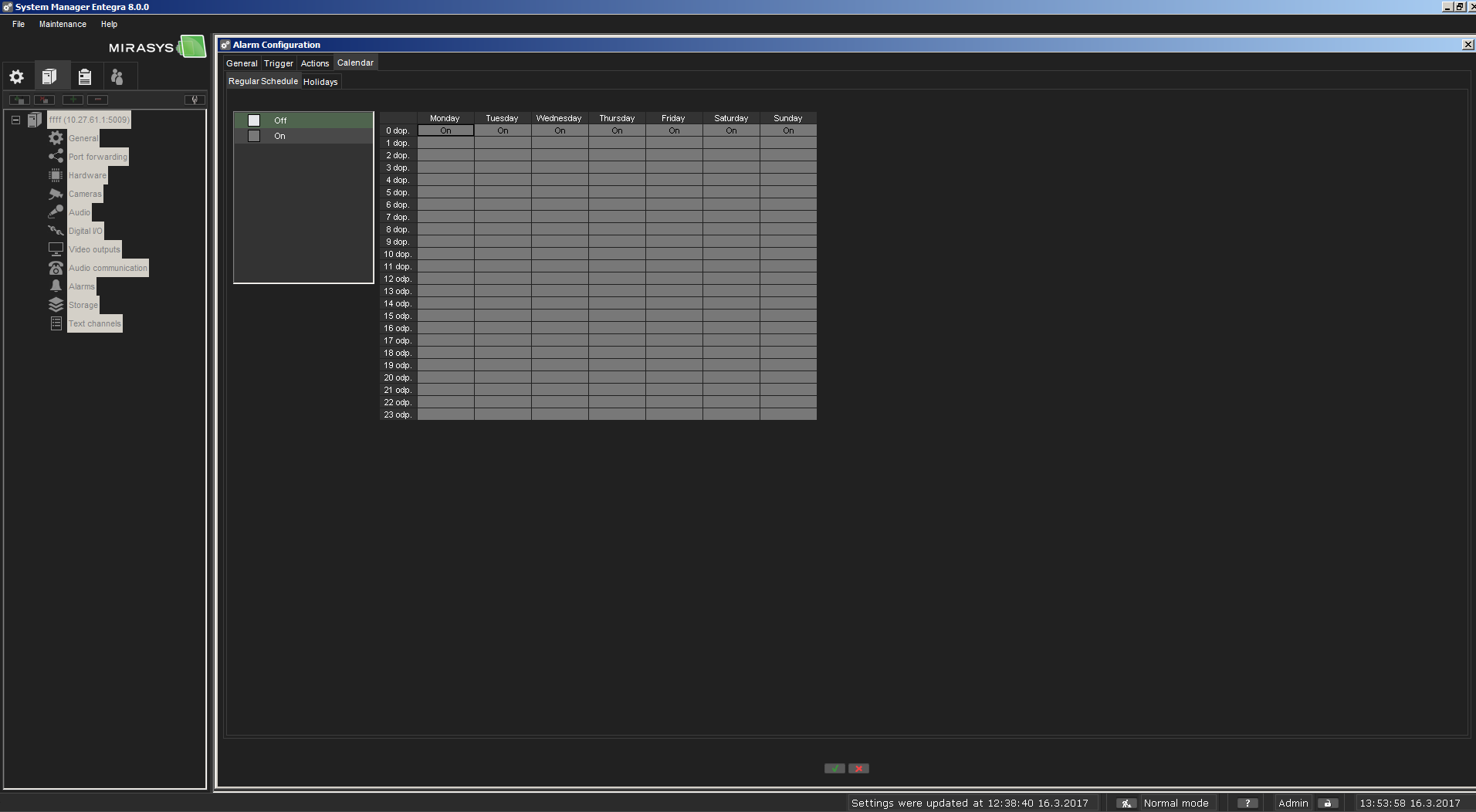The height and width of the screenshot is (812, 1476).
Task: Select the Wednesday column header
Action: pos(559,118)
